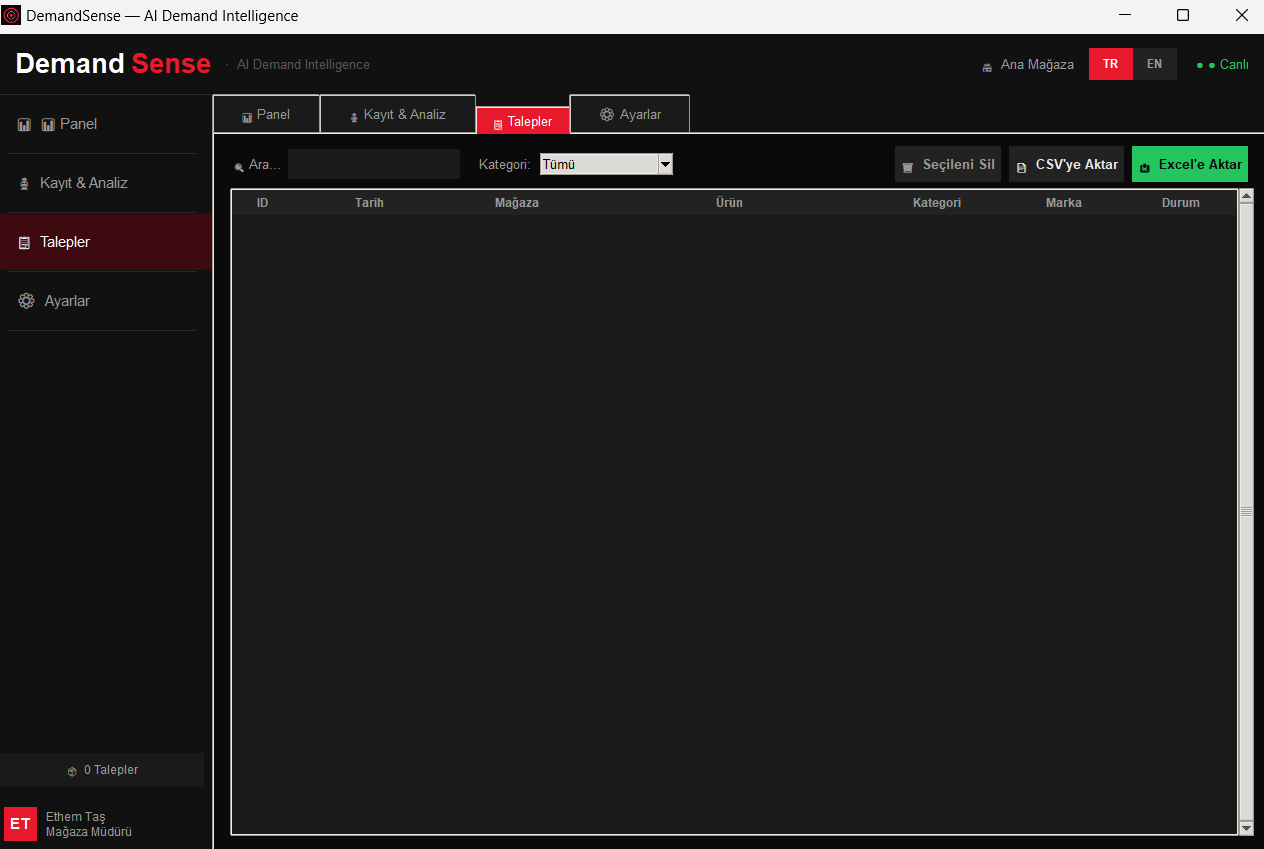
Task: Delete selected rows using Seçileni Sil
Action: point(947,164)
